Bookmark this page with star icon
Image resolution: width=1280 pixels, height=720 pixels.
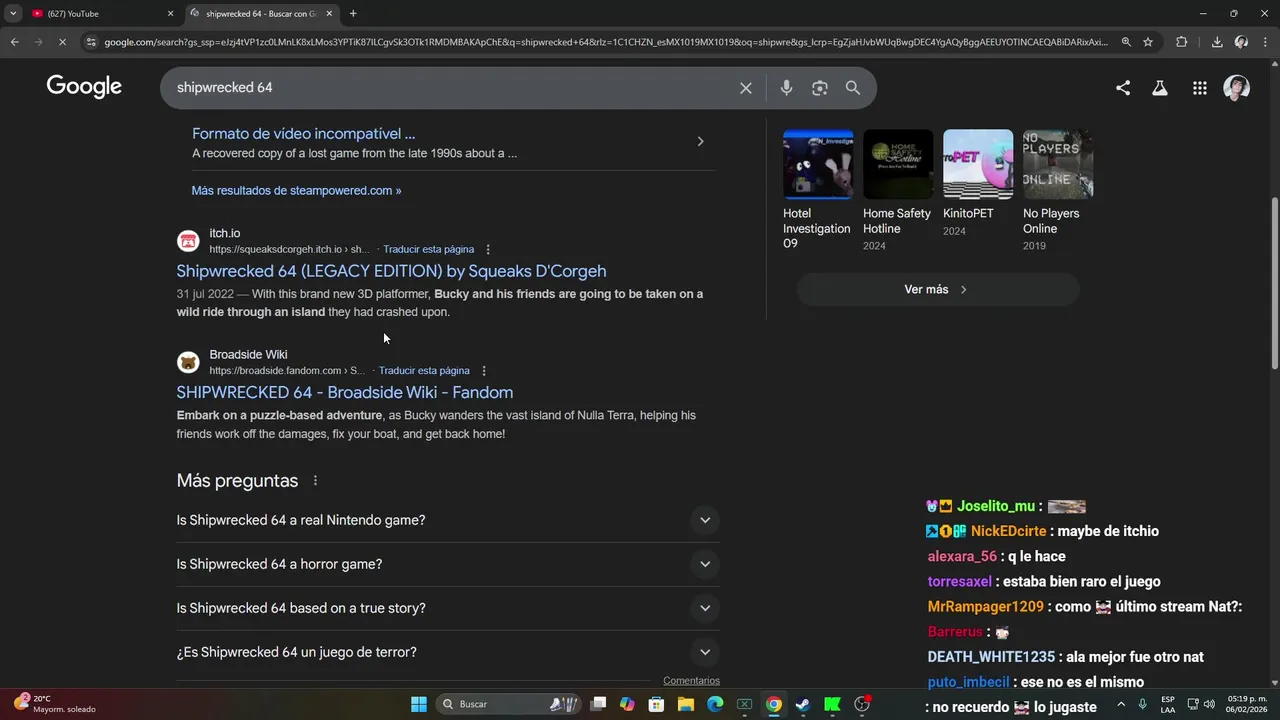1148,42
